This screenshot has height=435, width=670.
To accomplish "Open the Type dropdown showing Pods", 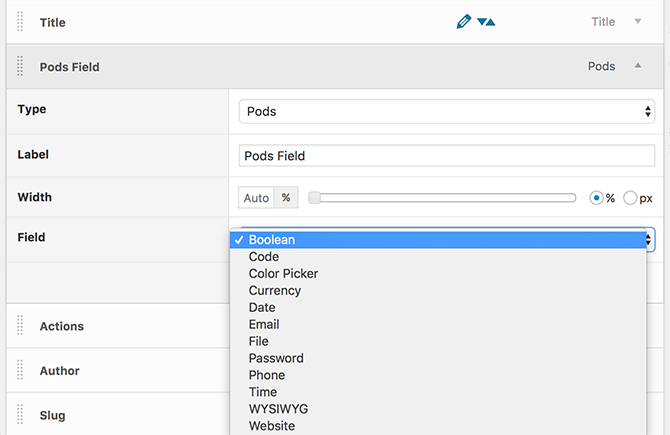I will pyautogui.click(x=447, y=112).
